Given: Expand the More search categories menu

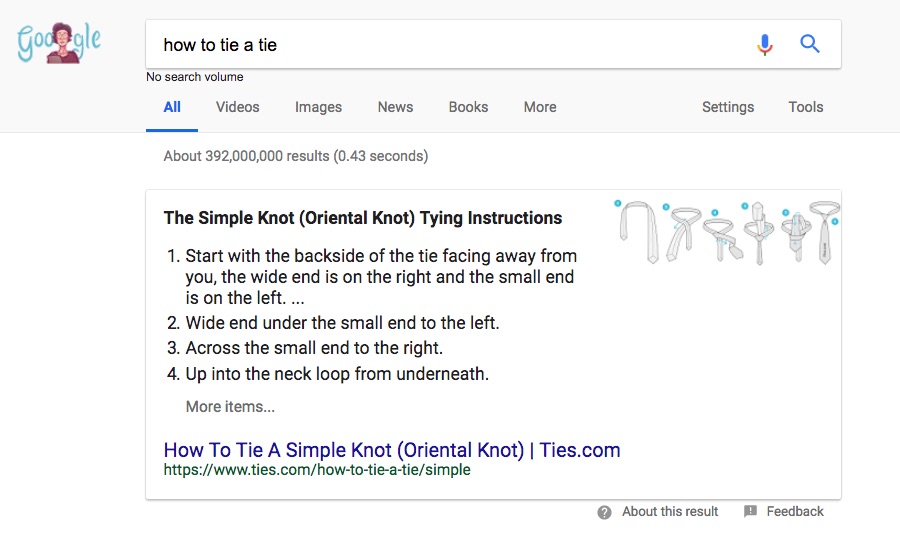Looking at the screenshot, I should pyautogui.click(x=540, y=107).
